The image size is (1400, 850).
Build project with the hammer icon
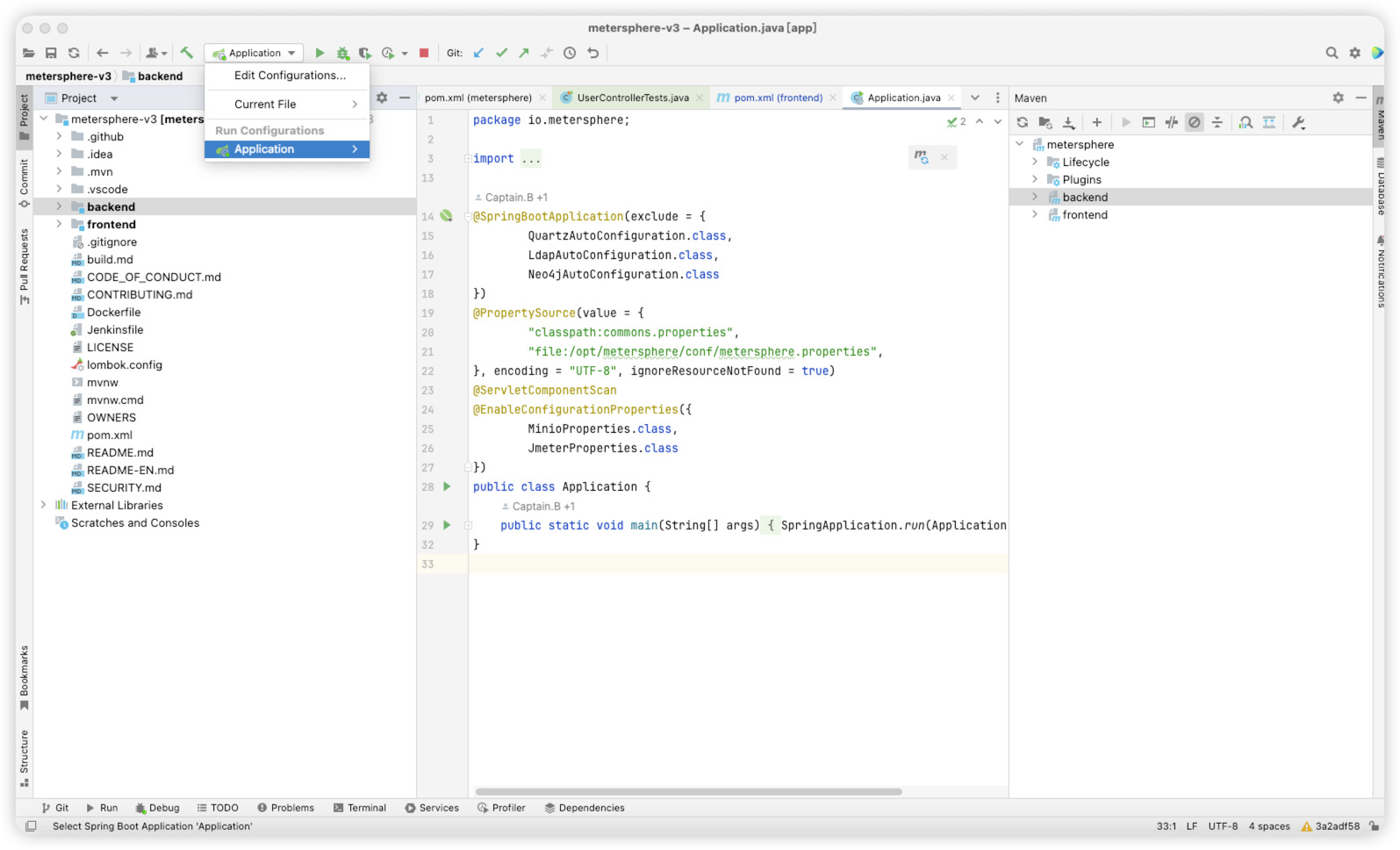click(187, 53)
